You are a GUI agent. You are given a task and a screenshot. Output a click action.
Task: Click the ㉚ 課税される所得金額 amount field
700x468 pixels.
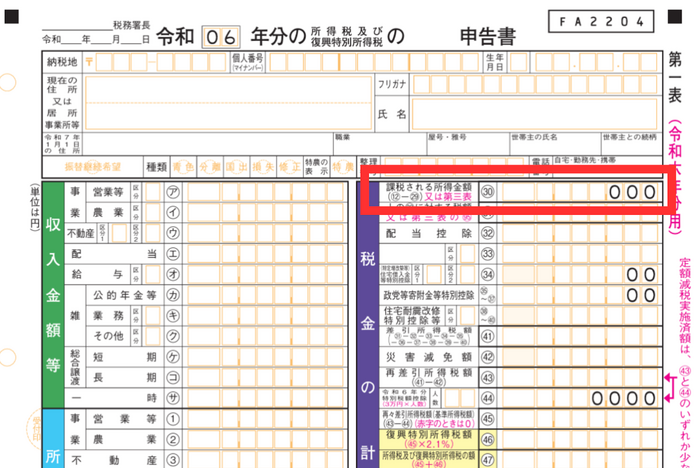click(x=580, y=192)
